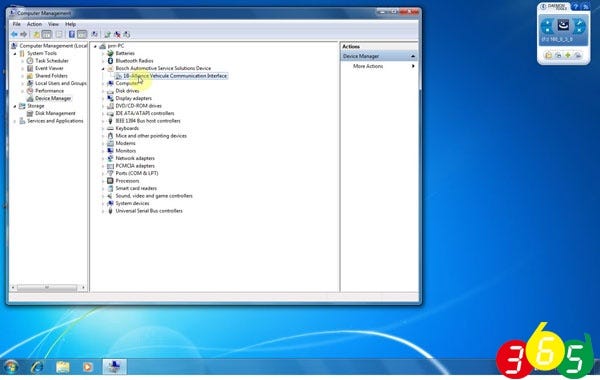
Task: Expand the Services and Applications node
Action: point(15,121)
